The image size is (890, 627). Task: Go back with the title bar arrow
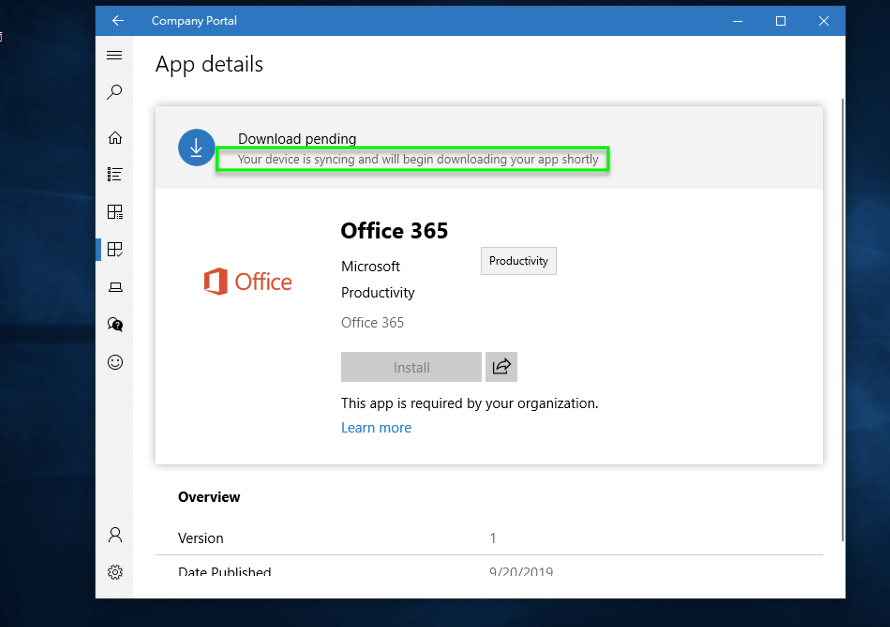(117, 21)
